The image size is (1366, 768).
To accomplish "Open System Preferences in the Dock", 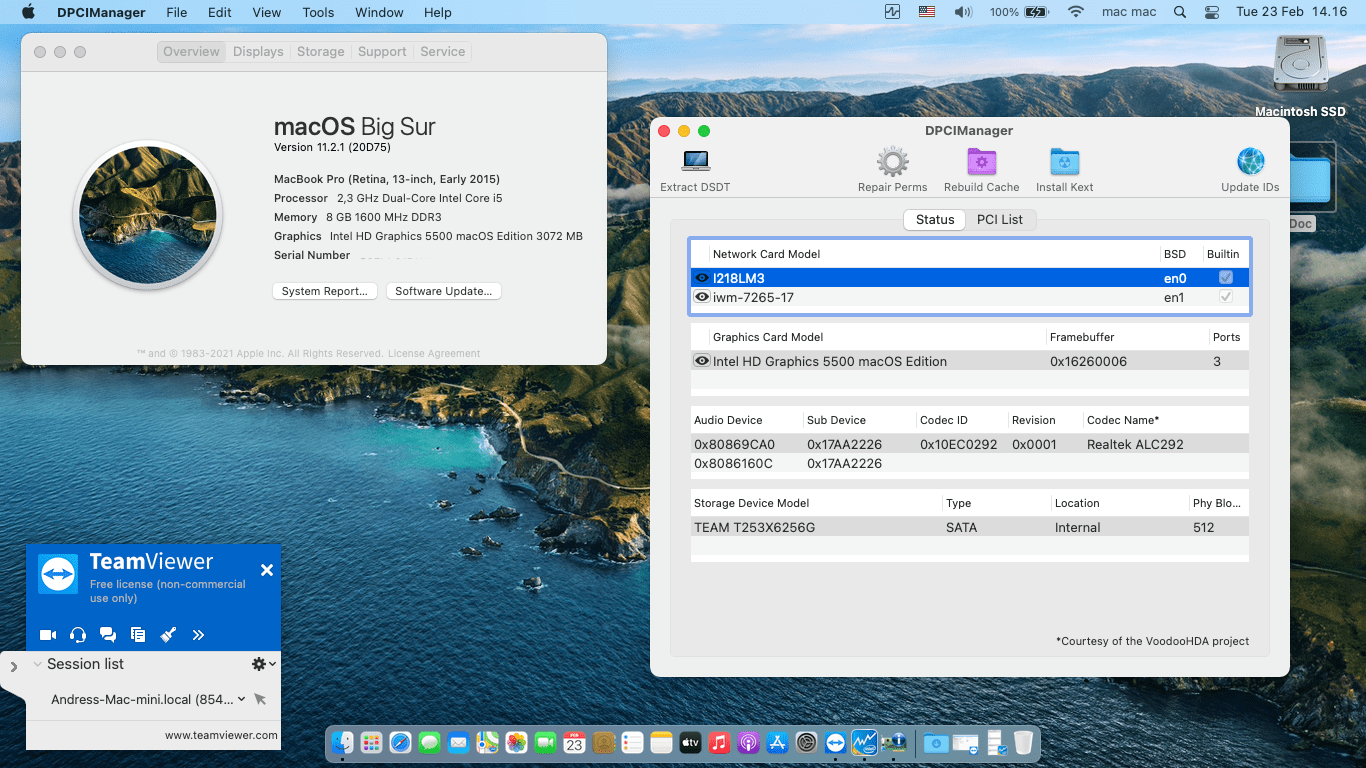I will (x=806, y=743).
